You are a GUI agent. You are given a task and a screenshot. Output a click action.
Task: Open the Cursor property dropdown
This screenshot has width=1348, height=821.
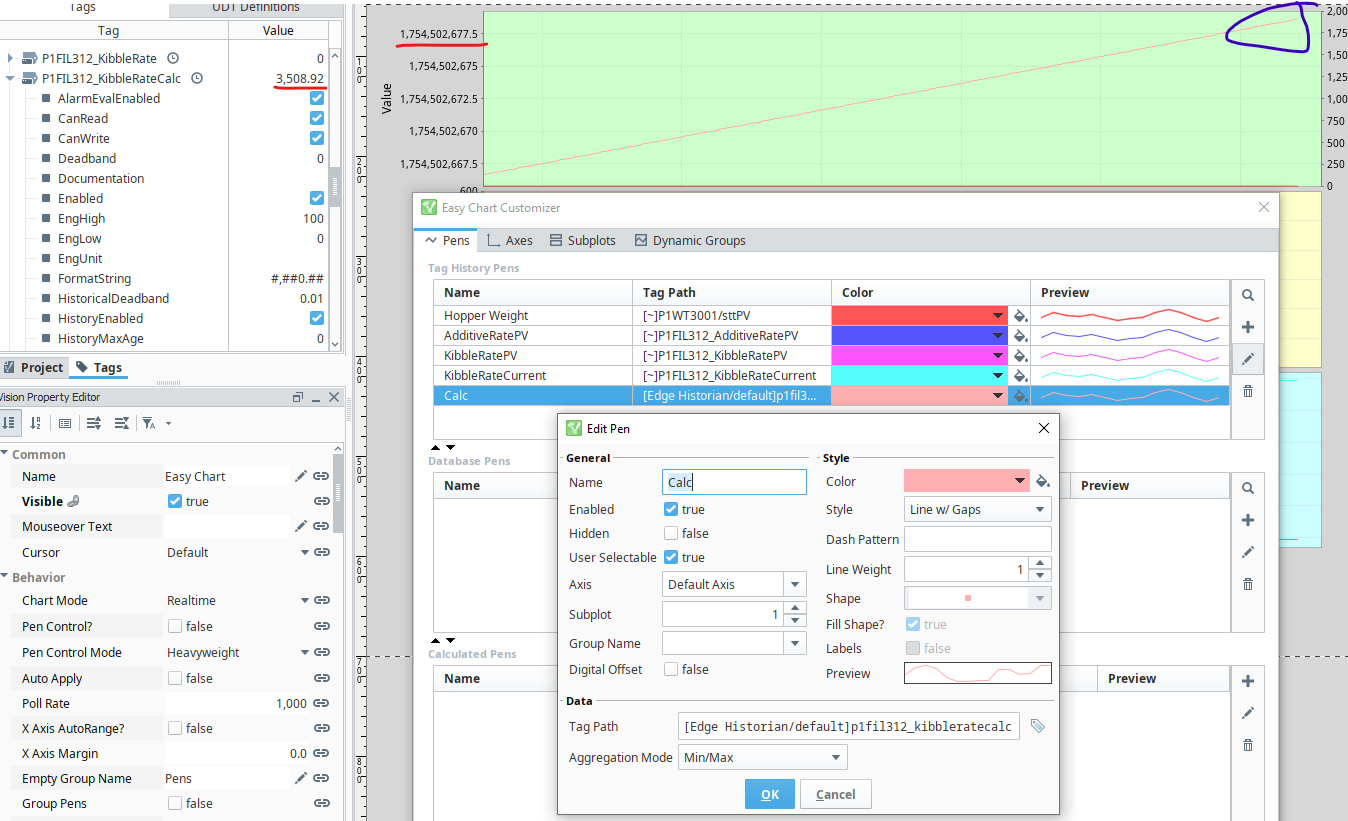click(x=305, y=552)
